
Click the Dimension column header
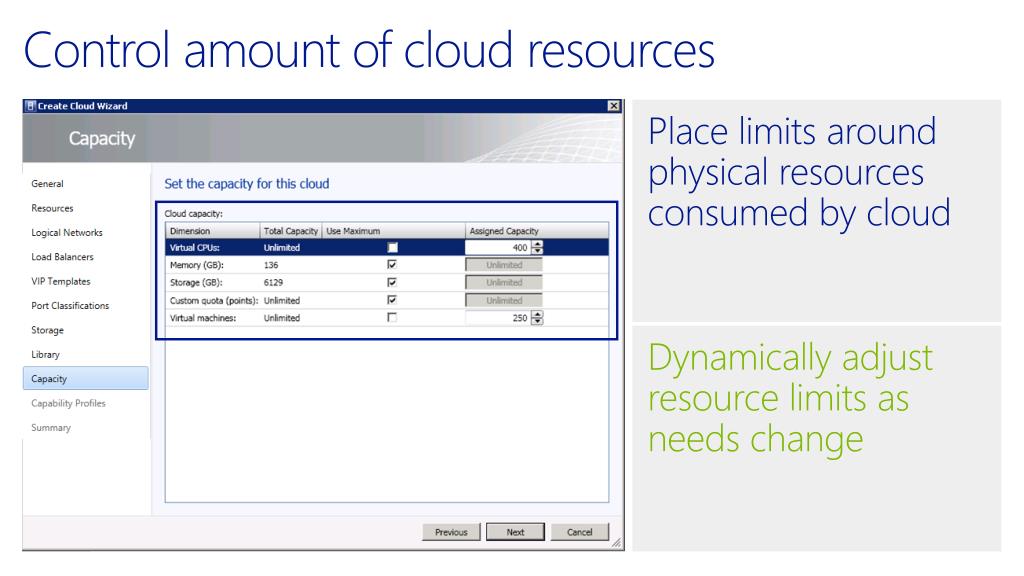click(x=212, y=231)
